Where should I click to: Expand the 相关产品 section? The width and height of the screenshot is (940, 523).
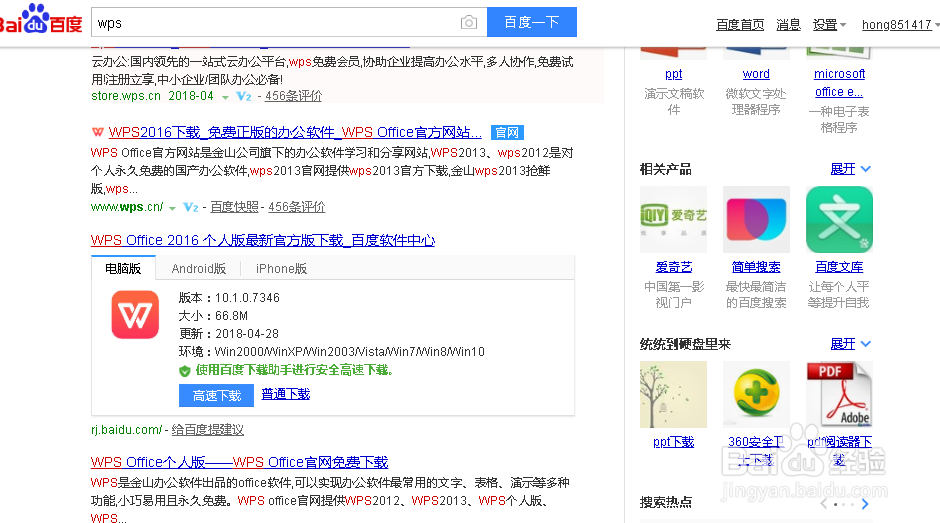[850, 169]
